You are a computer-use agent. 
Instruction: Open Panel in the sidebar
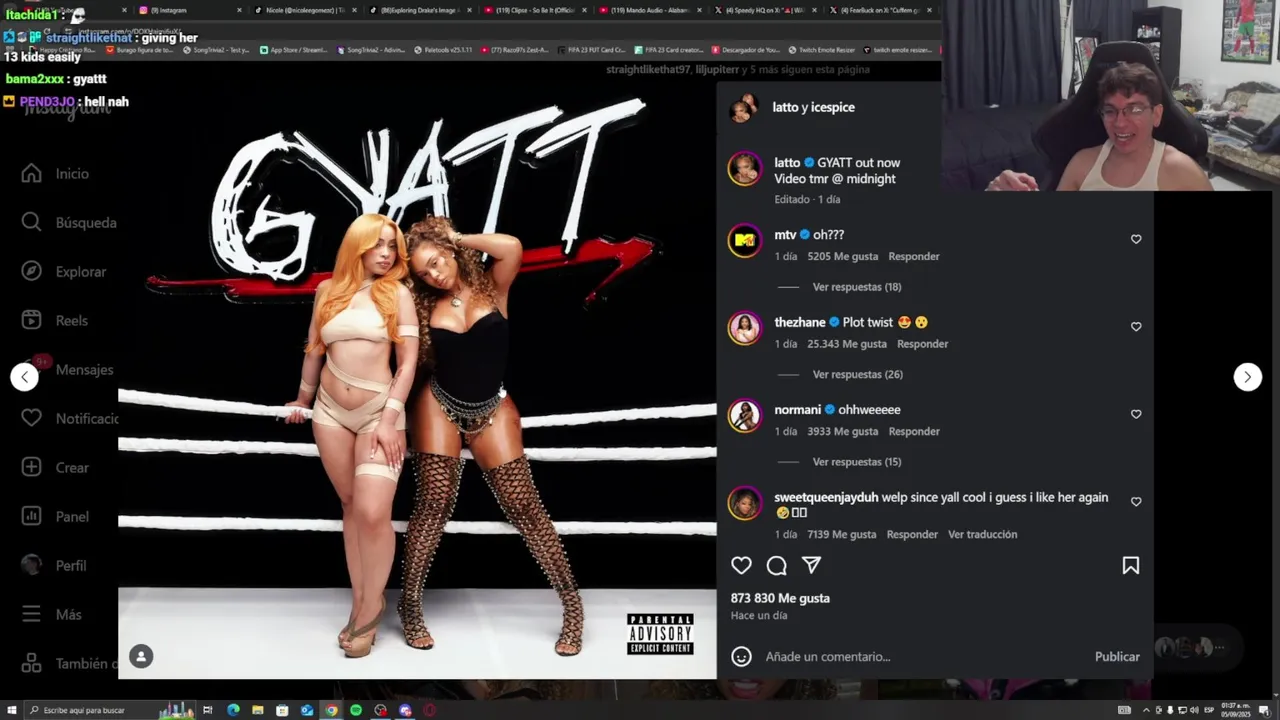[55, 517]
